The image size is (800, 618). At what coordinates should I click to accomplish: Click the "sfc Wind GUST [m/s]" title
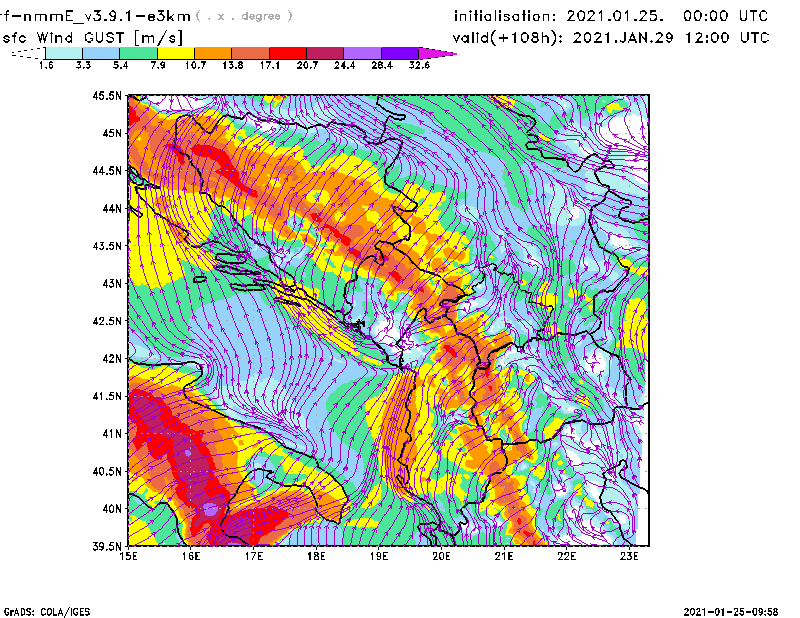point(92,38)
